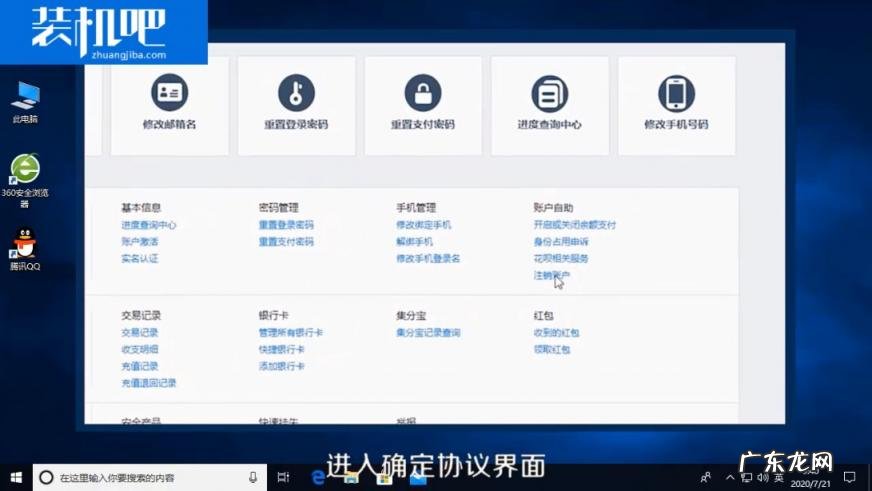This screenshot has width=872, height=491.
Task: Click the 充值退回记录 link
Action: (x=148, y=383)
